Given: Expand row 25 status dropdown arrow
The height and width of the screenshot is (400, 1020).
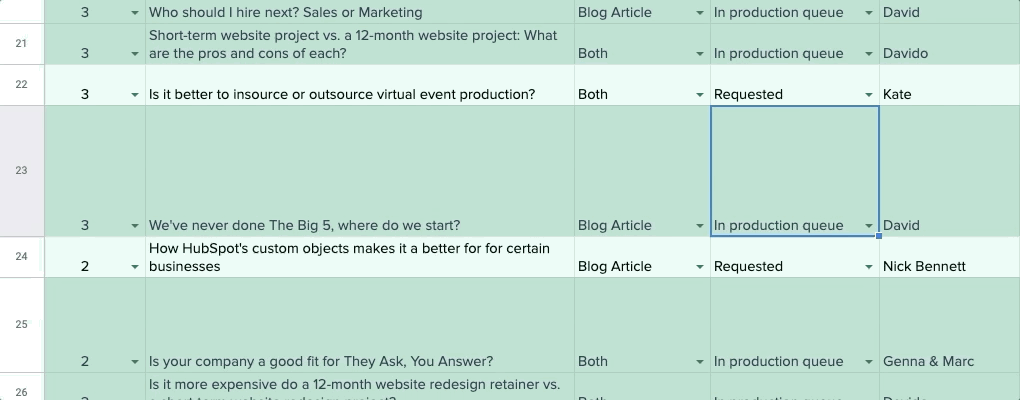Looking at the screenshot, I should [x=868, y=362].
